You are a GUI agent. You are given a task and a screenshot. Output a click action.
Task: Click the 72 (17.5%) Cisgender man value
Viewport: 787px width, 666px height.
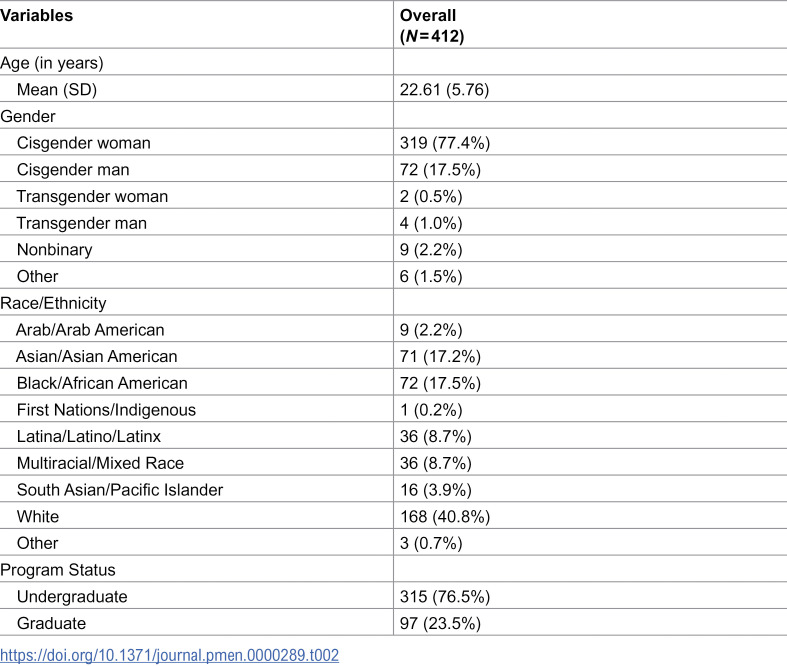(x=440, y=170)
